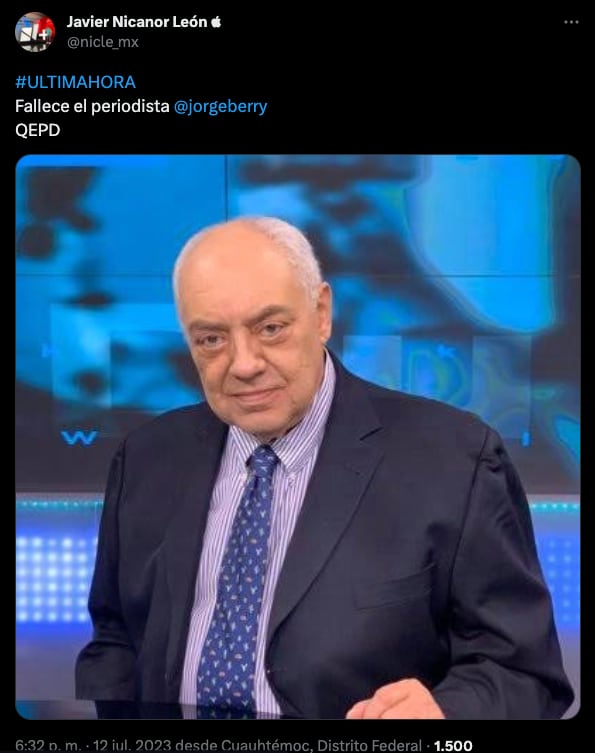
Task: Click the W logo in the photo background
Action: [79, 437]
